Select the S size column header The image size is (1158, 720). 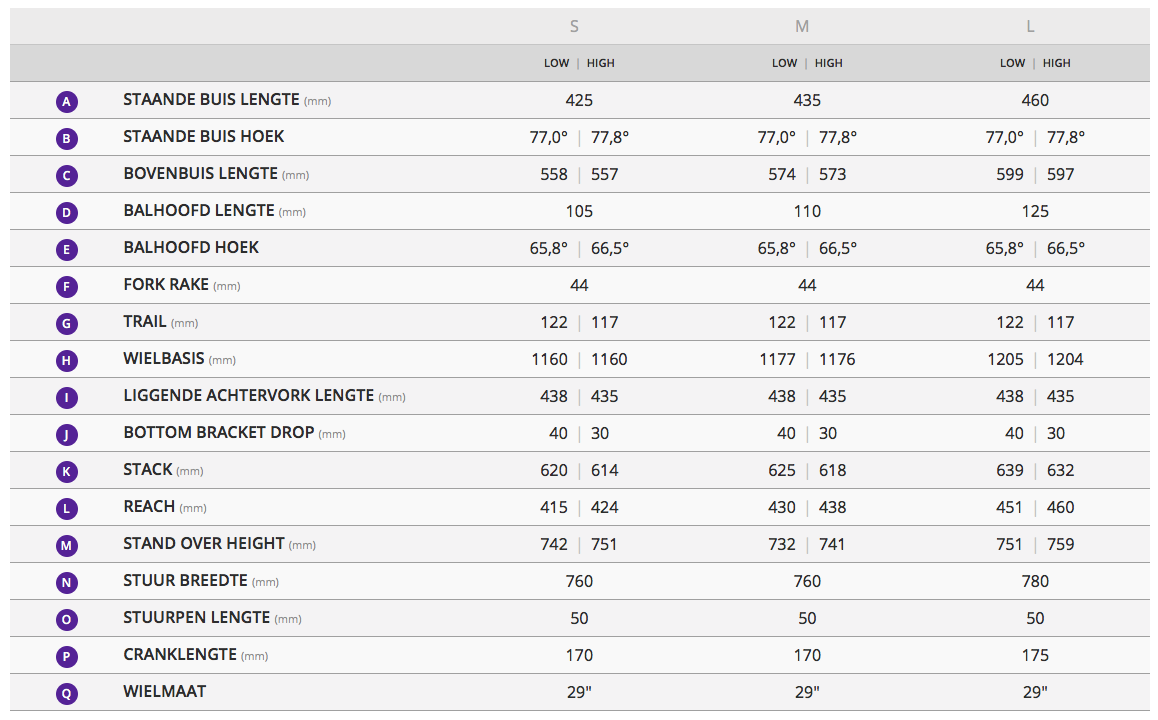[574, 26]
